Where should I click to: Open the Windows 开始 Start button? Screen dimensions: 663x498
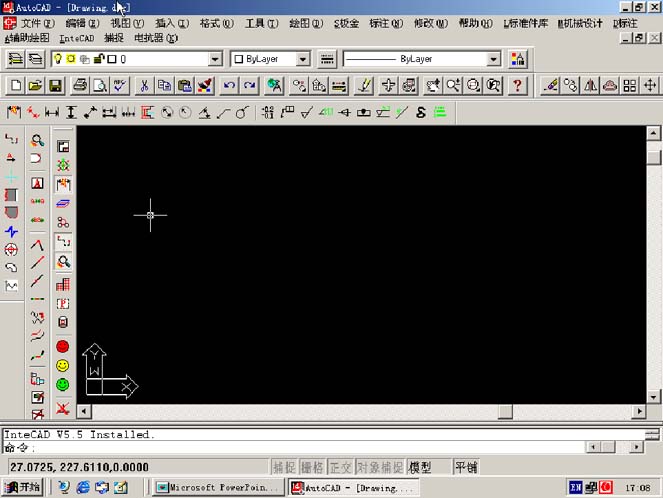22,487
